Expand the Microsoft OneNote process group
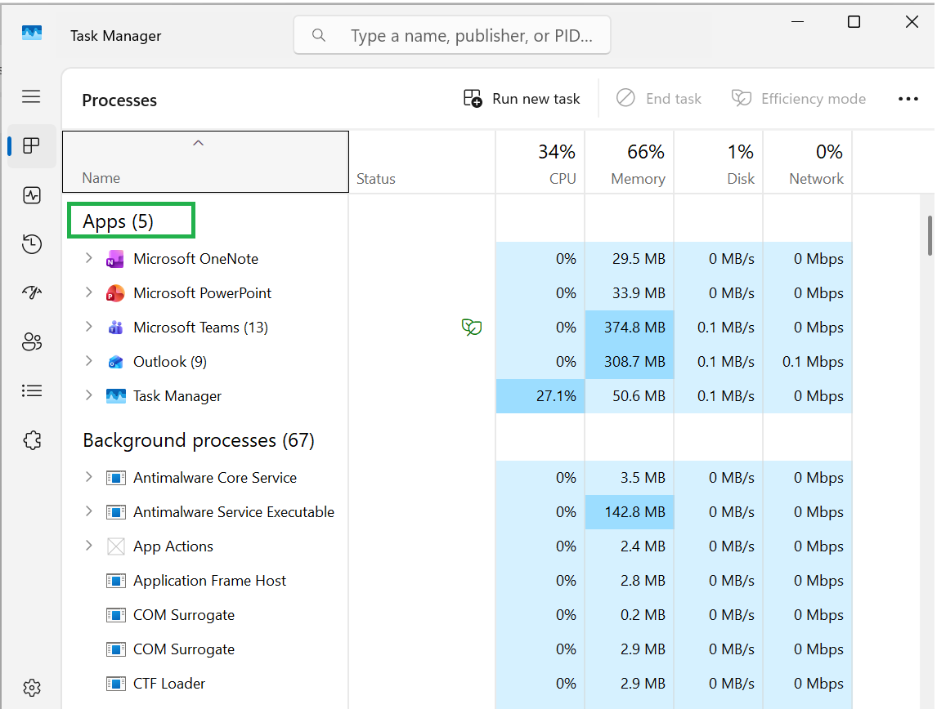936x709 pixels. pos(88,258)
